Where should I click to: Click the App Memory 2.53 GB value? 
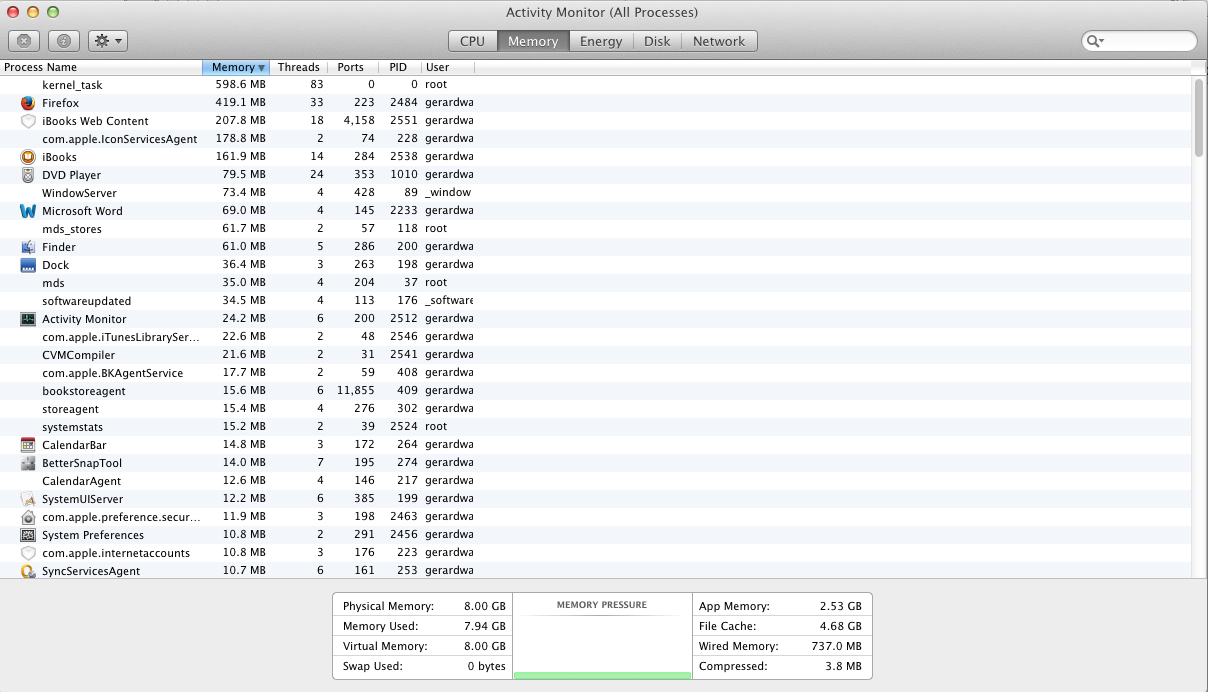839,606
